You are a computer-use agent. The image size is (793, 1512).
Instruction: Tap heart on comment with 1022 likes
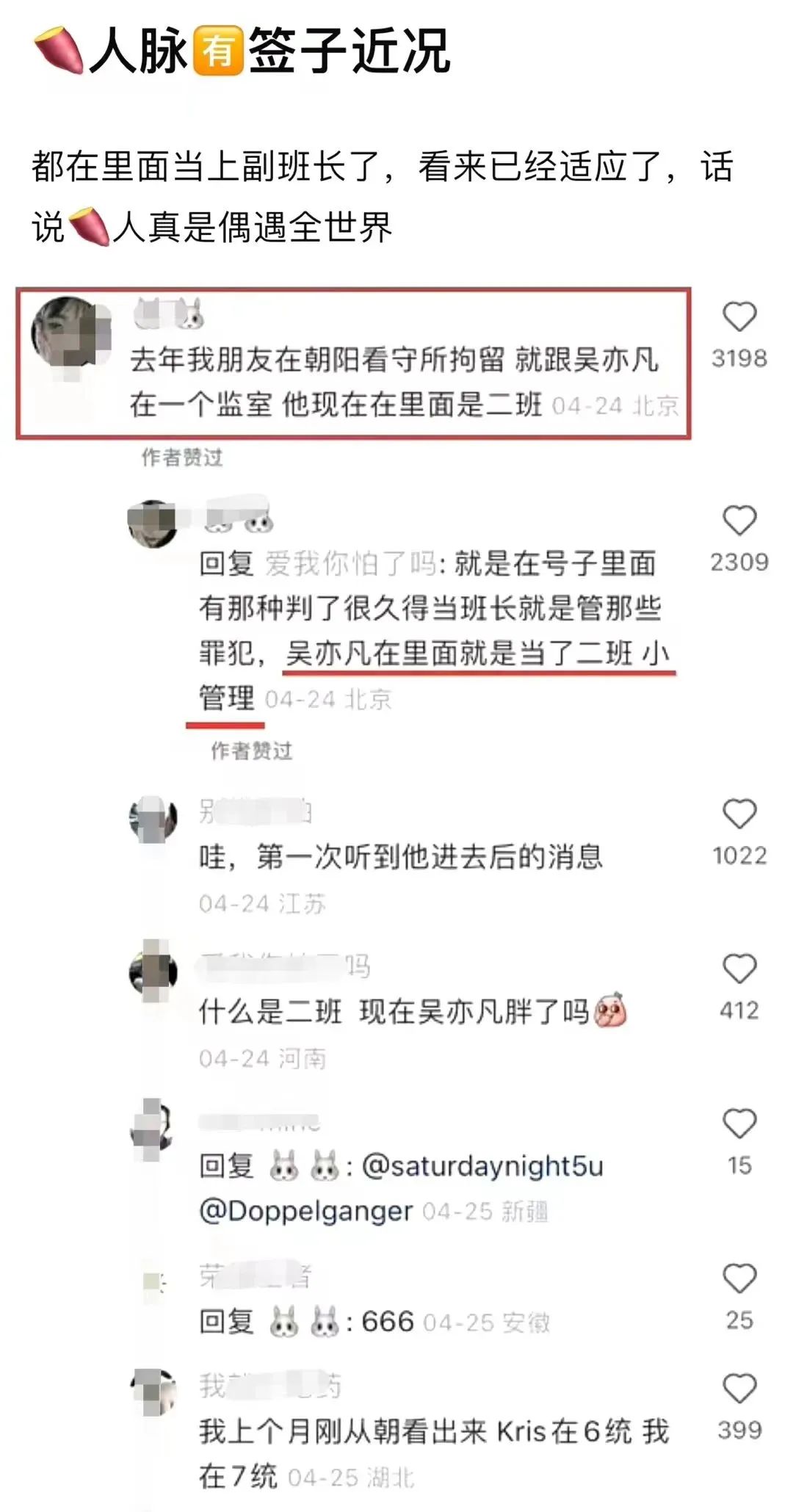pyautogui.click(x=739, y=814)
